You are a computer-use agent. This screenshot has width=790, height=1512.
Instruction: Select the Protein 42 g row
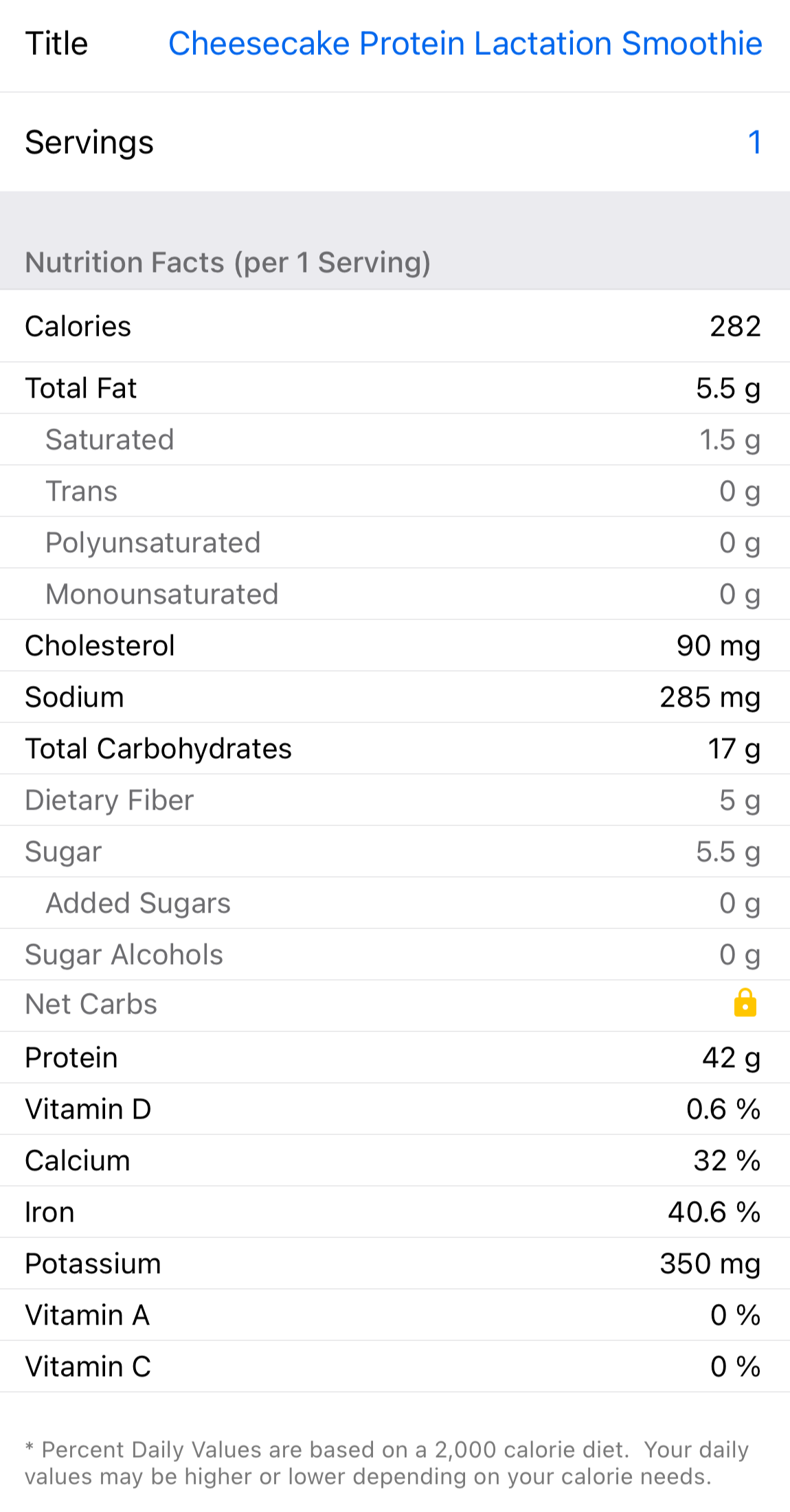tap(394, 1057)
